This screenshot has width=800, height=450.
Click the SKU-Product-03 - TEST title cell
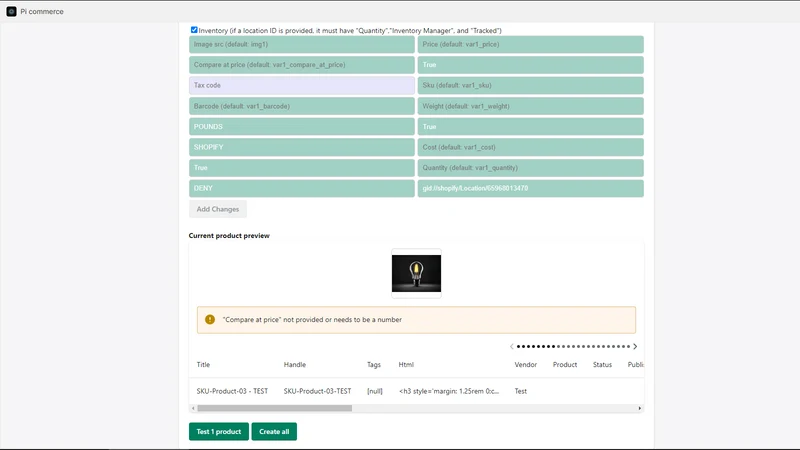(232, 391)
